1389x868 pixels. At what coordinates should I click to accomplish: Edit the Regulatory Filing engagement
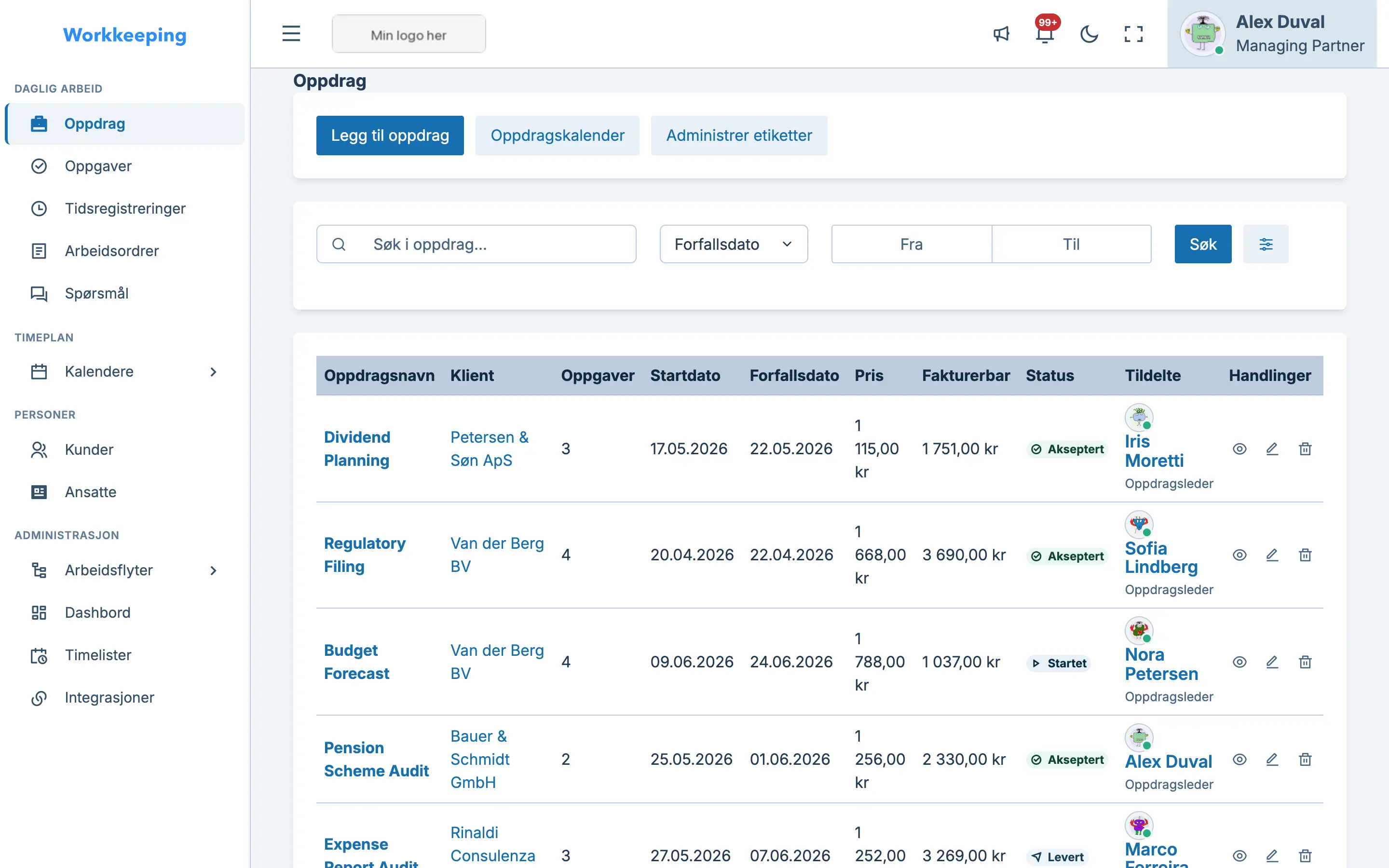tap(1272, 555)
